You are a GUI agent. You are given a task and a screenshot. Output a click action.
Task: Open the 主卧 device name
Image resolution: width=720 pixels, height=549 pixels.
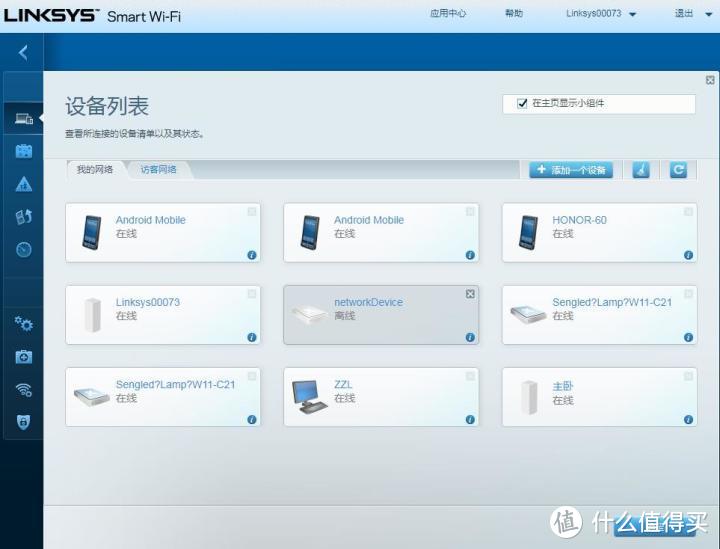tap(562, 386)
